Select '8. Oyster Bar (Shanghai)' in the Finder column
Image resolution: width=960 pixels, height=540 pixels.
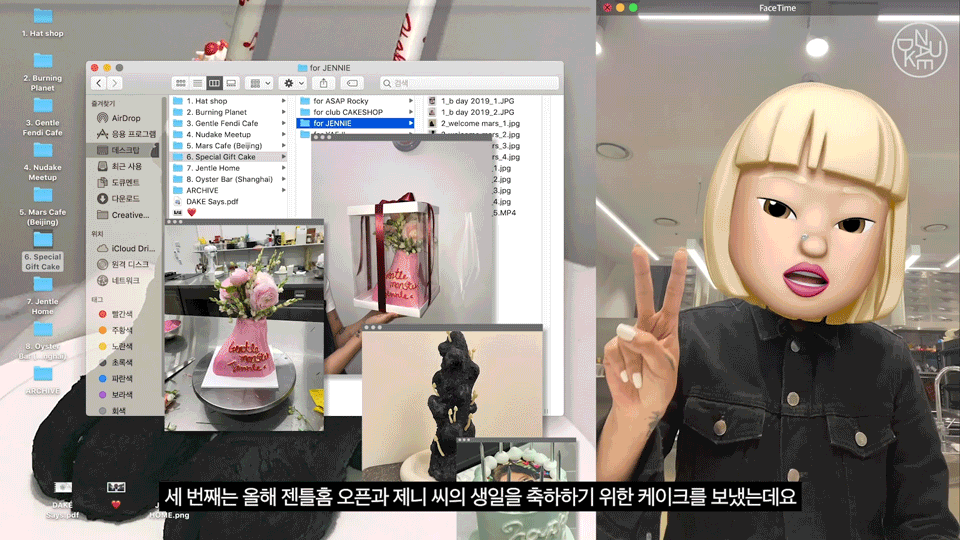click(228, 179)
